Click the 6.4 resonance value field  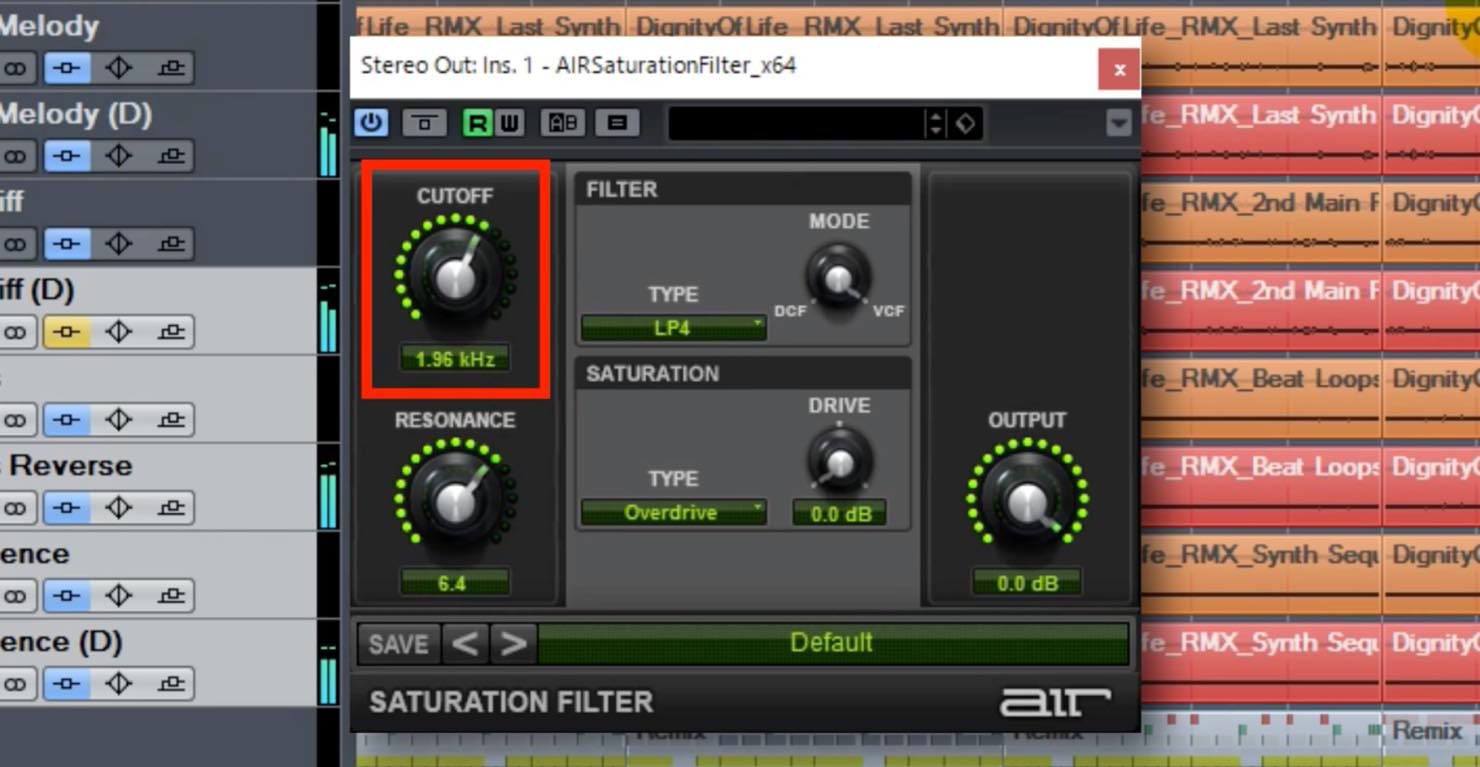point(453,583)
